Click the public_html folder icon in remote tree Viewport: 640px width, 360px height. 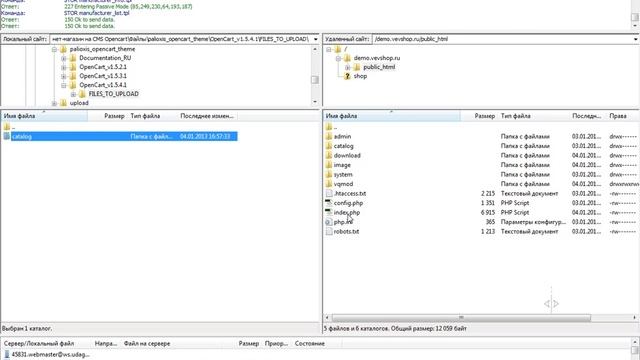tap(357, 67)
